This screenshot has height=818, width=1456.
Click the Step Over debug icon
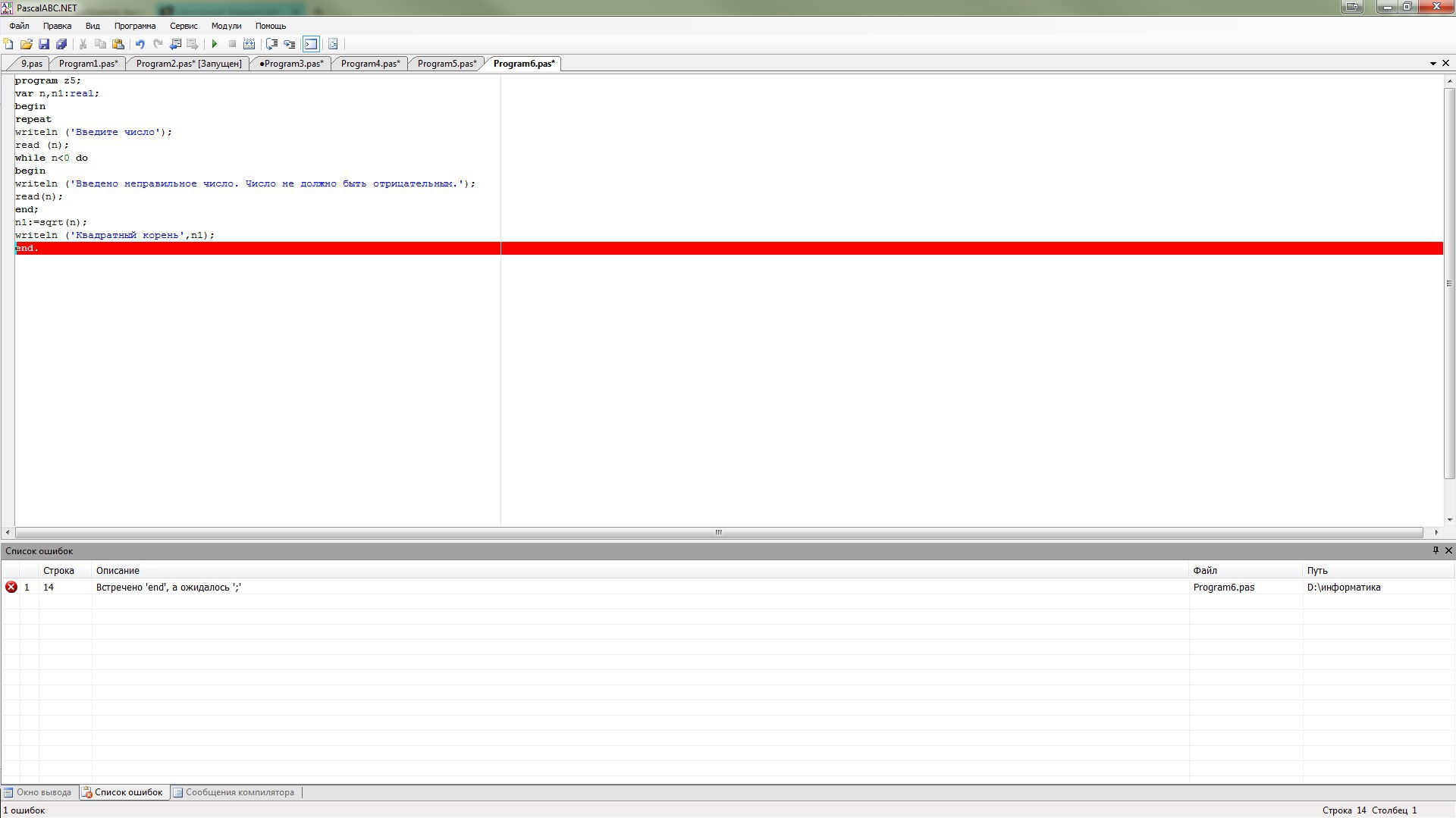point(271,44)
